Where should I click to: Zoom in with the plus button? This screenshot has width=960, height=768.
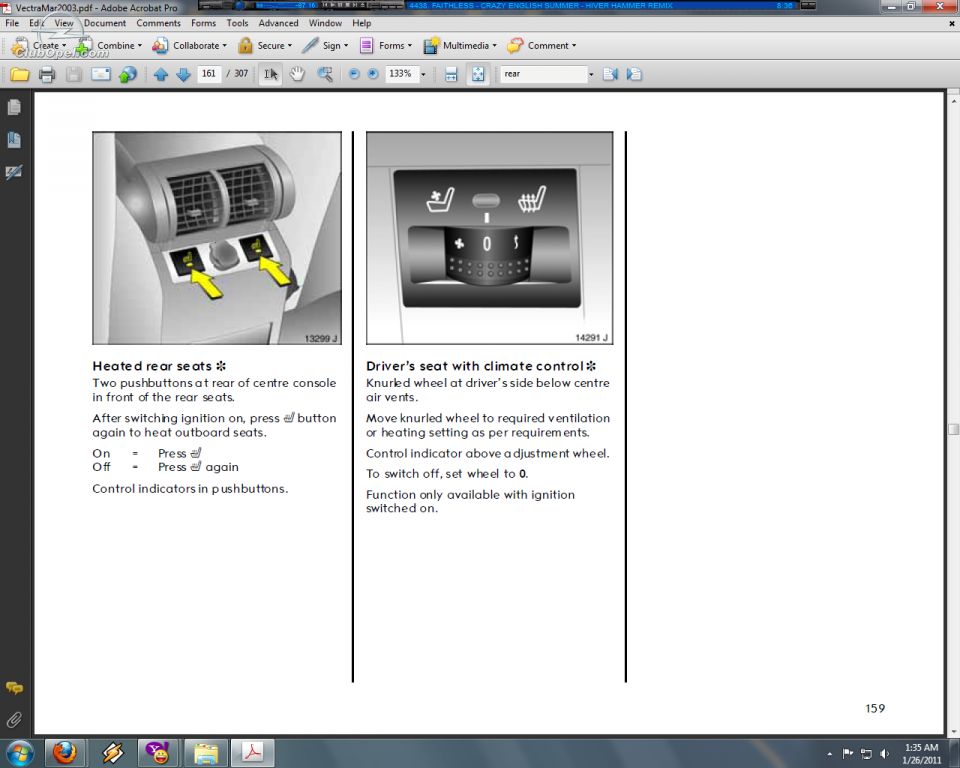click(x=373, y=74)
